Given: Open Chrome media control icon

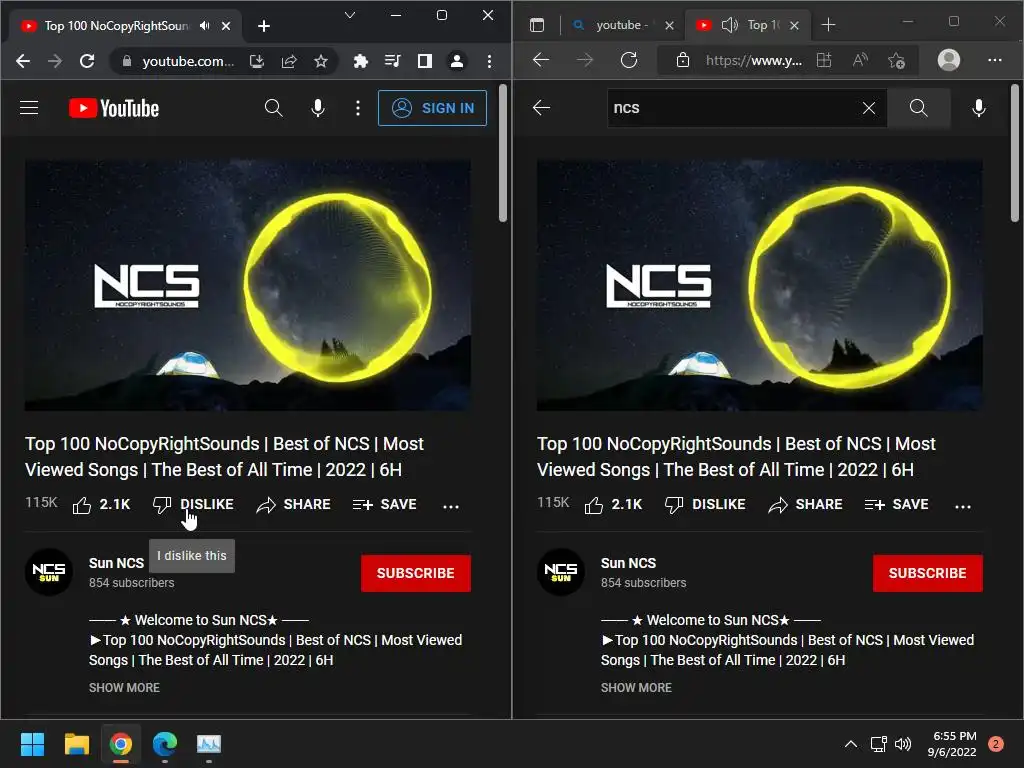Looking at the screenshot, I should (x=392, y=61).
